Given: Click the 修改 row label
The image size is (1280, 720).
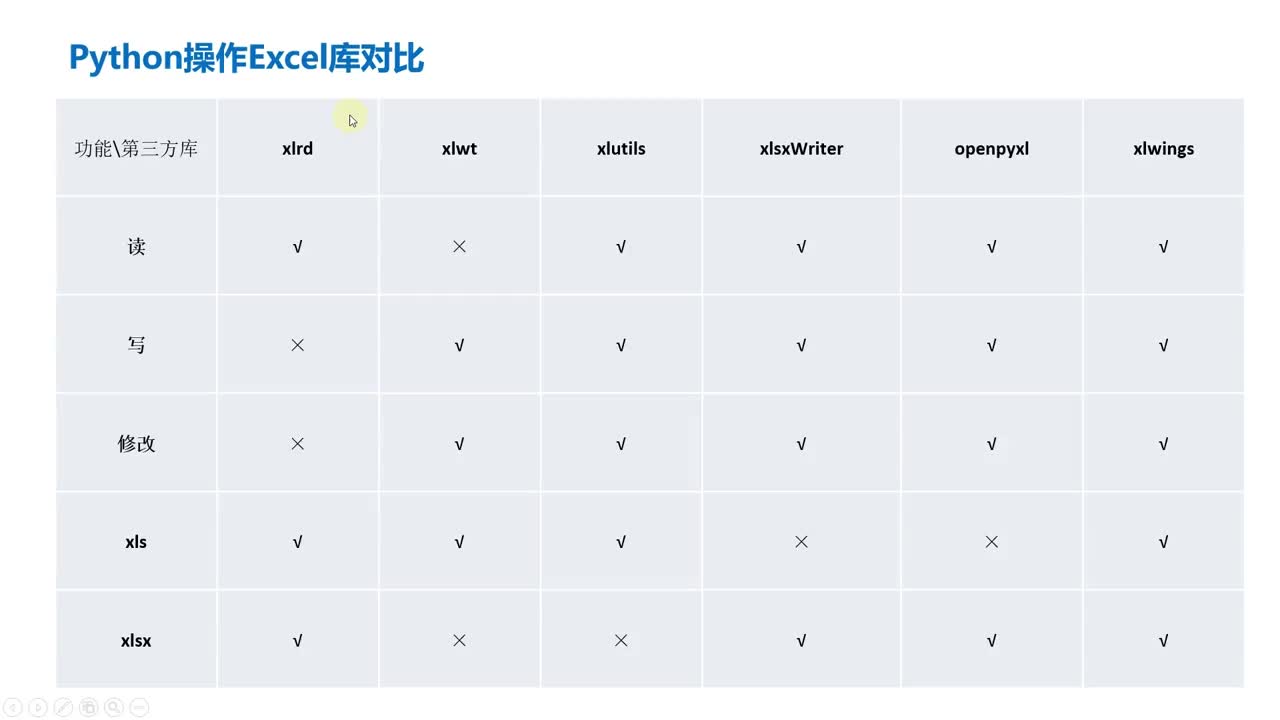Looking at the screenshot, I should [137, 443].
